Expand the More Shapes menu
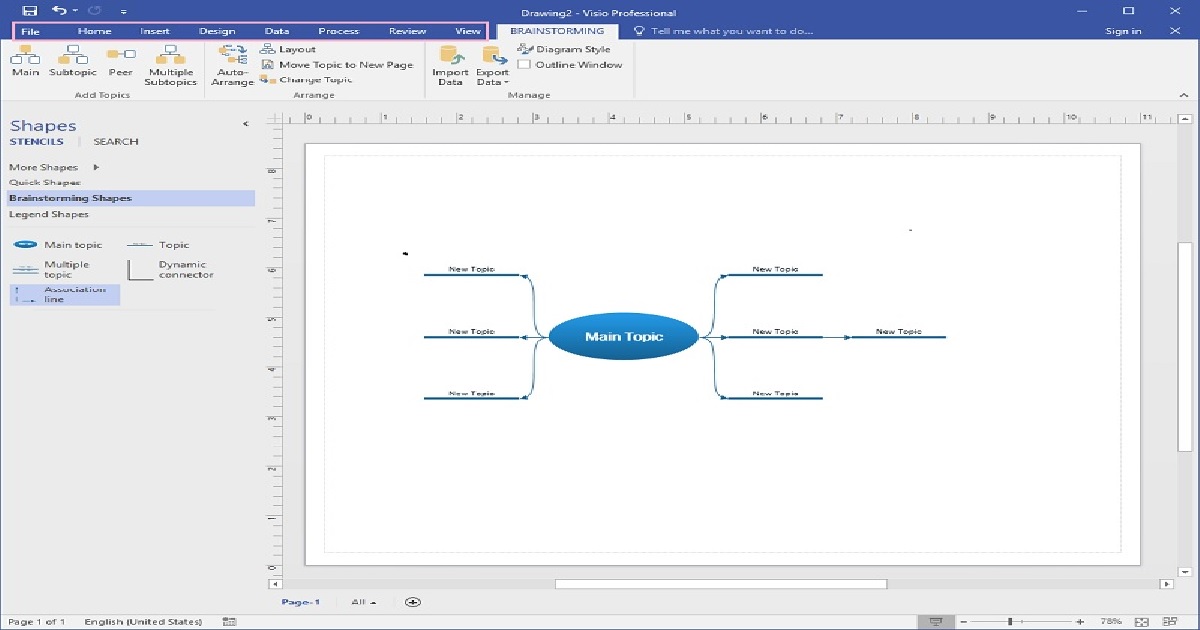 point(54,167)
